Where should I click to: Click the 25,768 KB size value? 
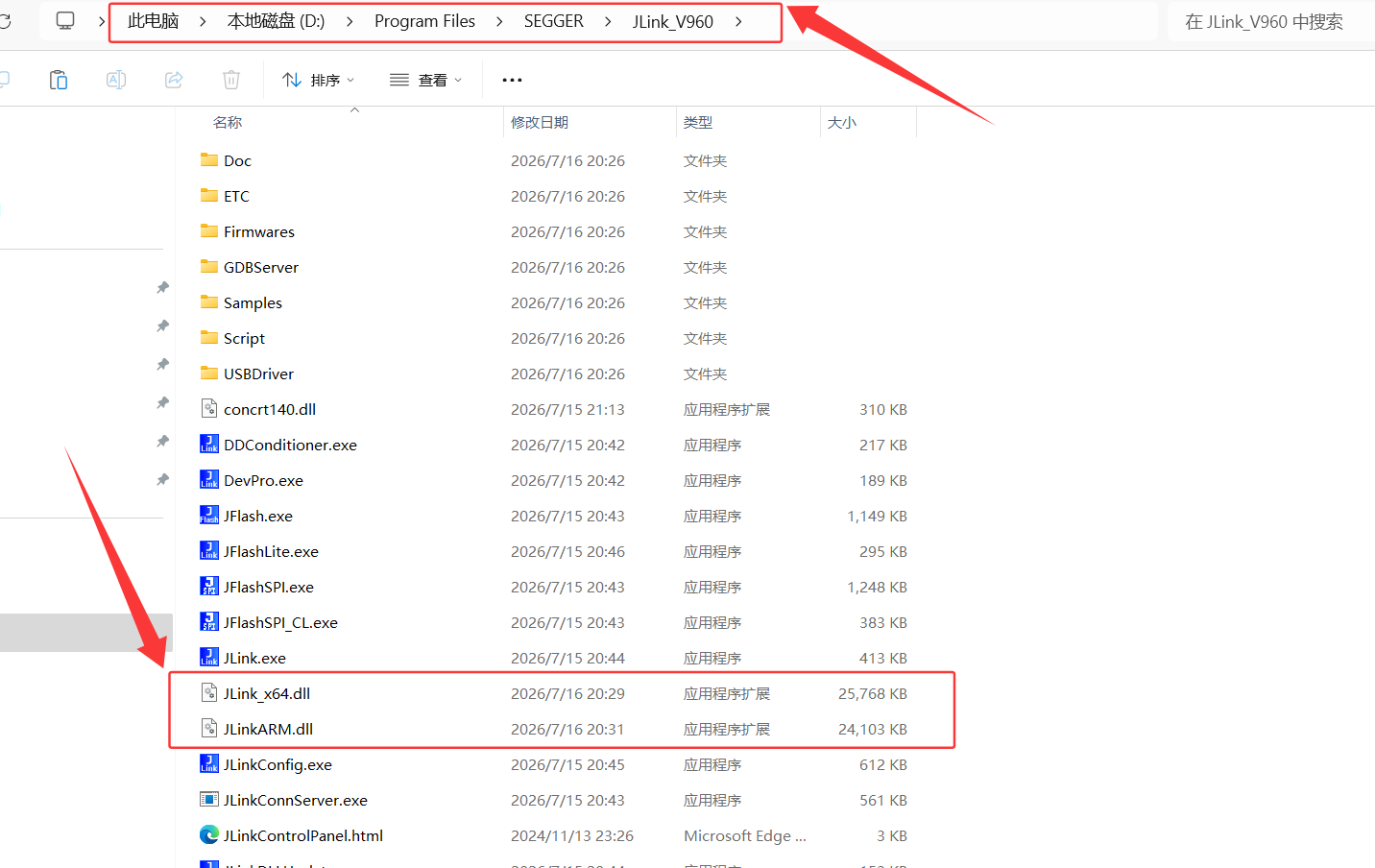(x=873, y=693)
